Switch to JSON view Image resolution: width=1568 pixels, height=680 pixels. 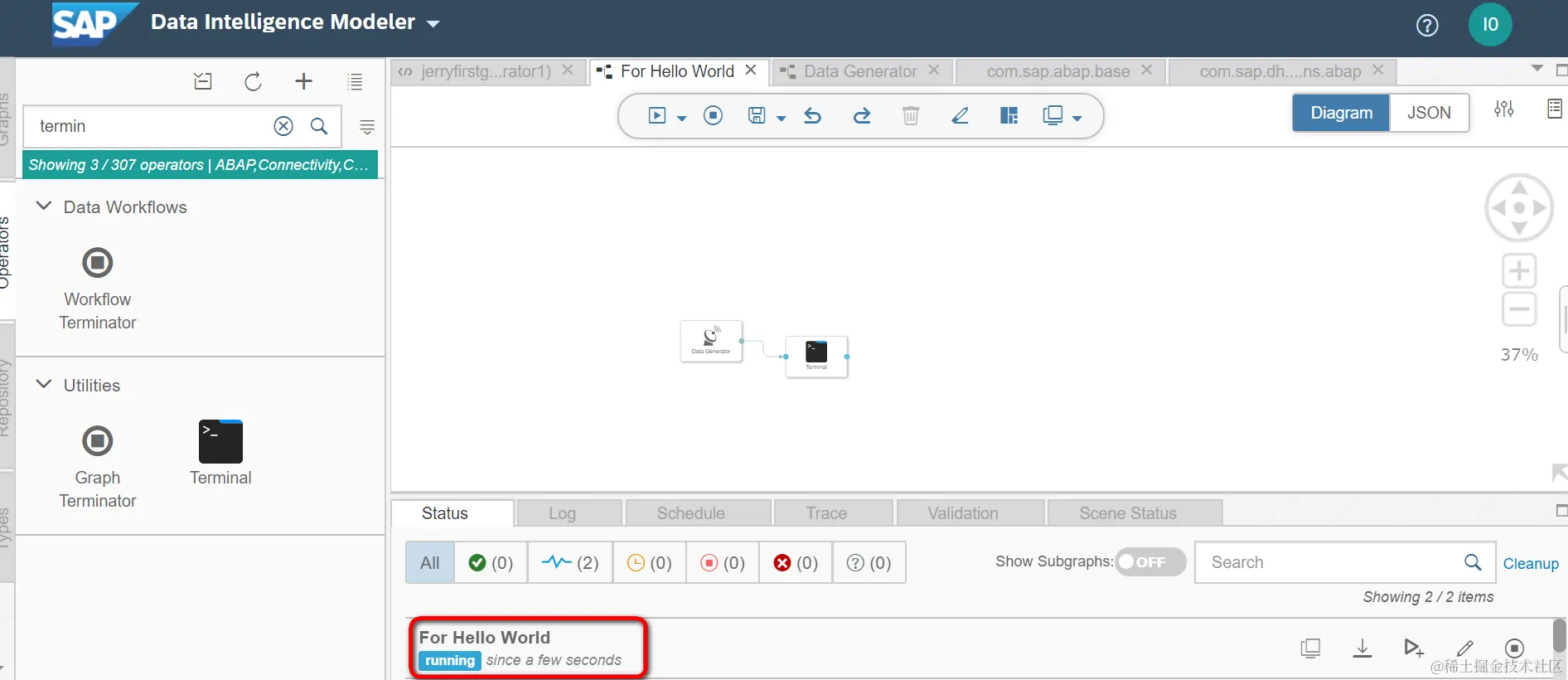coord(1429,113)
